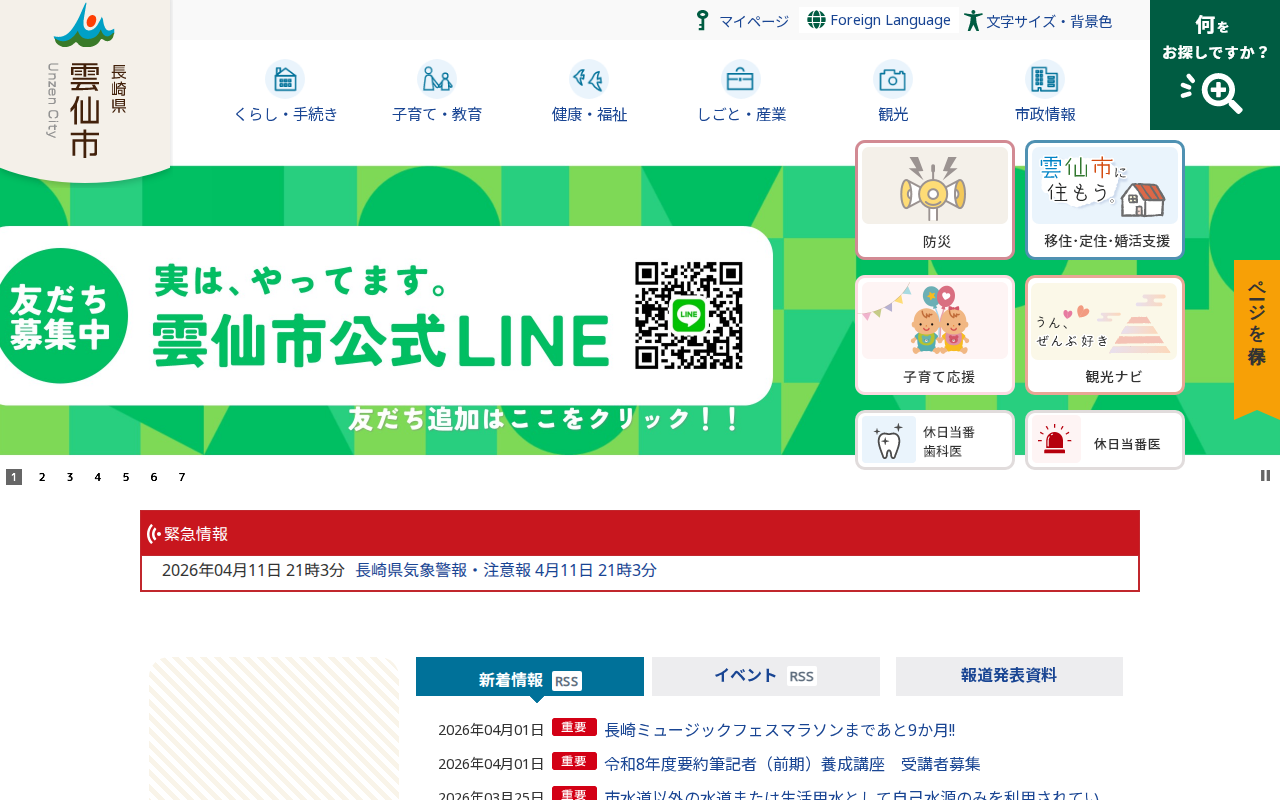
Task: Click the 観光 camera icon
Action: 893,78
